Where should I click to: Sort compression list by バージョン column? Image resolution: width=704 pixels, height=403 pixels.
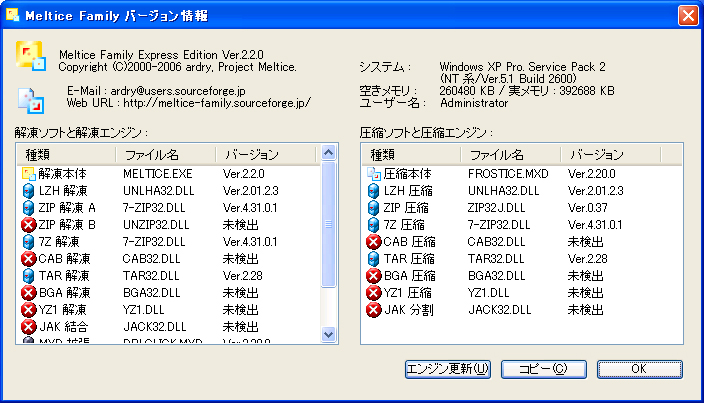click(611, 155)
